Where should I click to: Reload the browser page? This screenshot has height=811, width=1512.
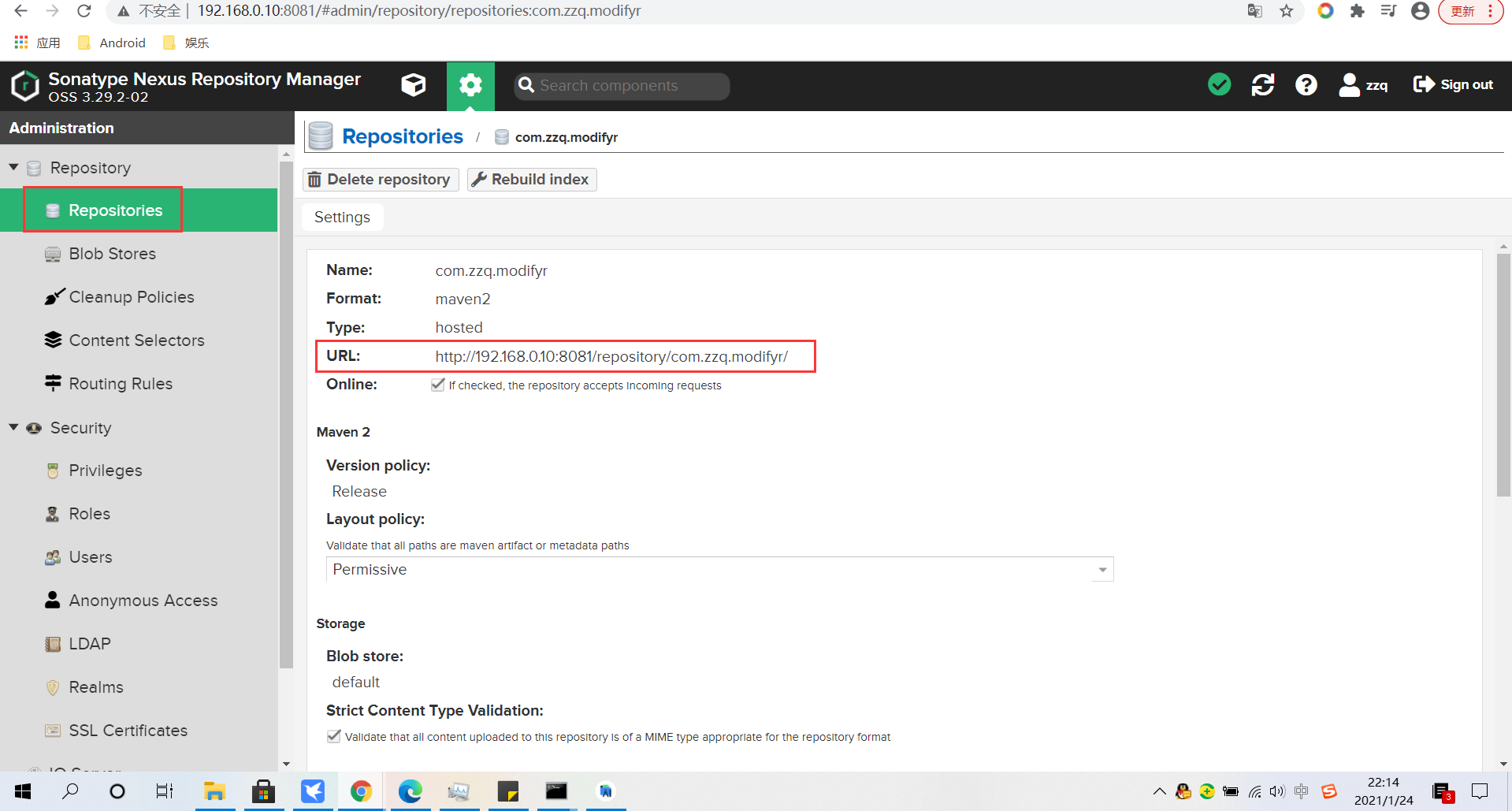tap(84, 11)
